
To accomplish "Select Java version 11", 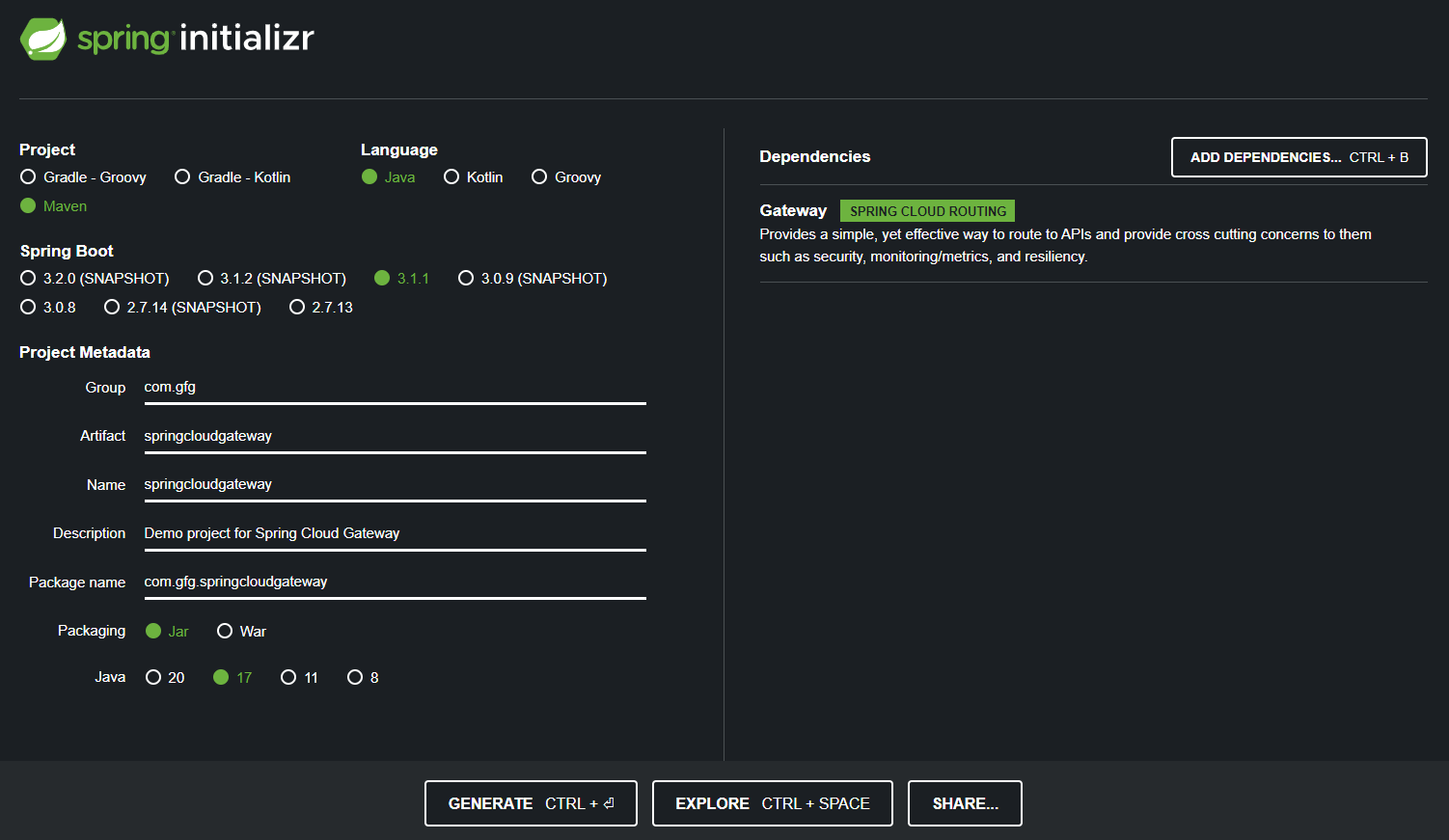I will [299, 678].
